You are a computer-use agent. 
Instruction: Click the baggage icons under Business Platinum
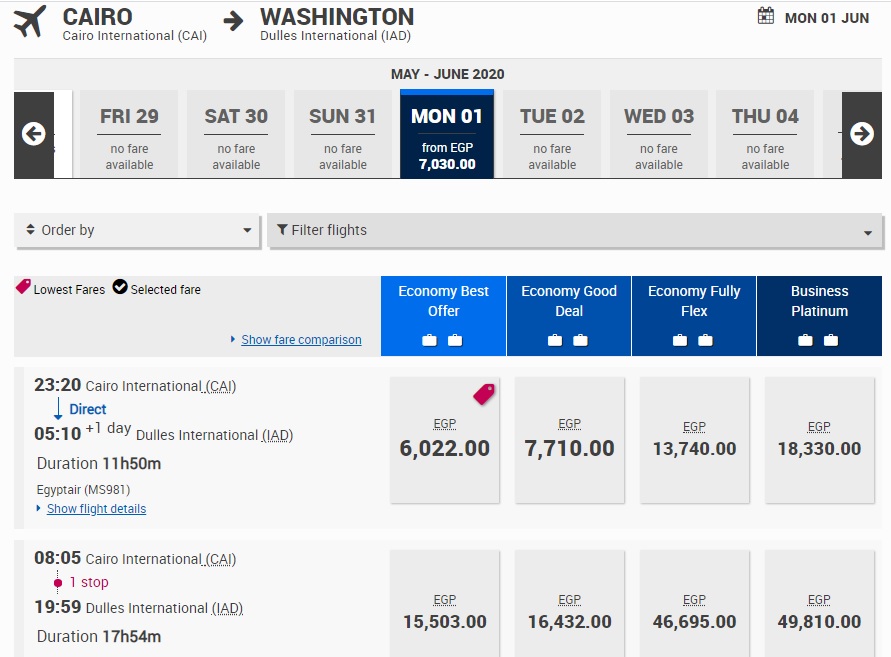[818, 341]
